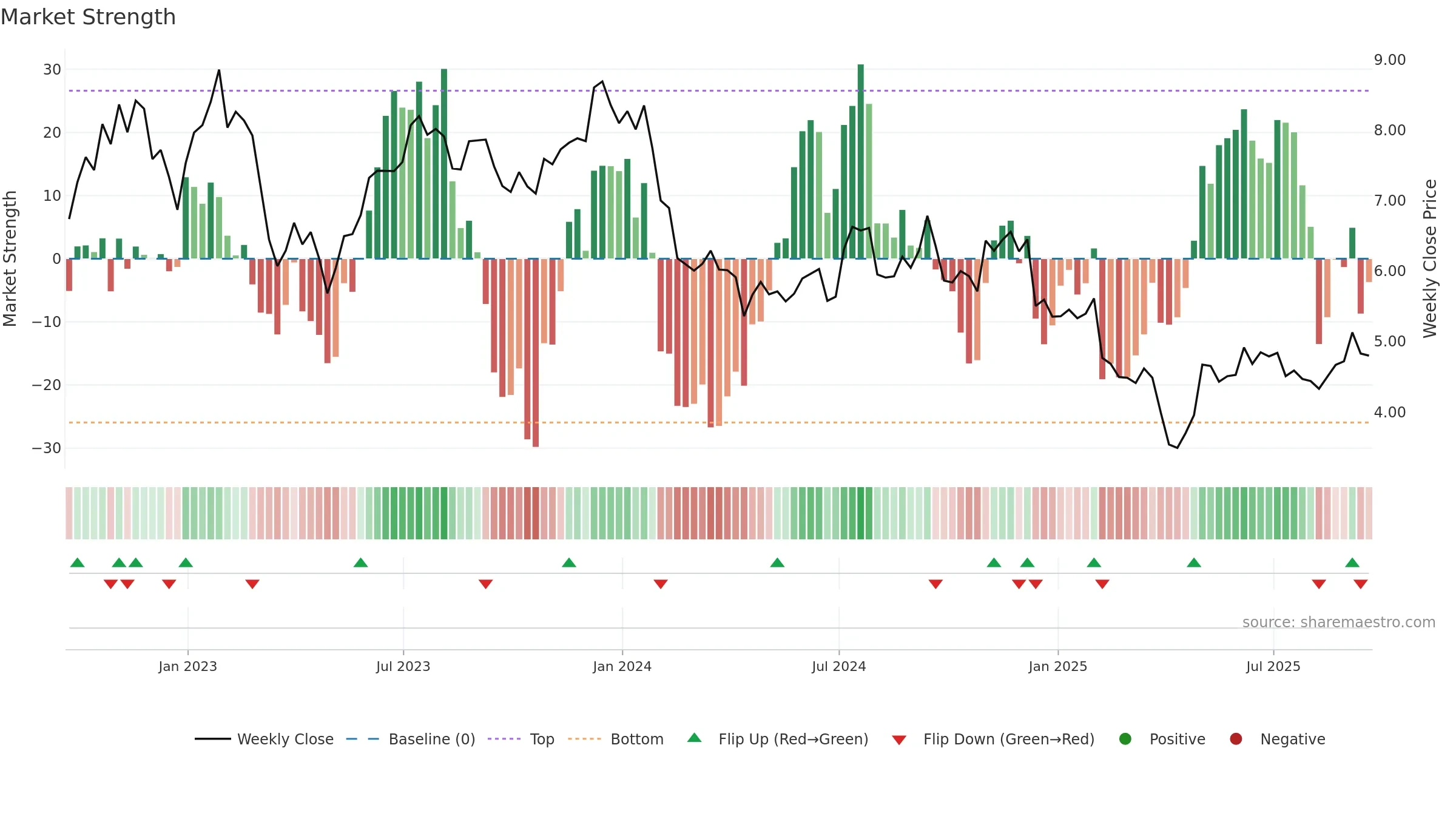Click the flip-up marker between Jan 2024 and Jul 2024
Viewport: 1456px width, 819px height.
(x=777, y=562)
